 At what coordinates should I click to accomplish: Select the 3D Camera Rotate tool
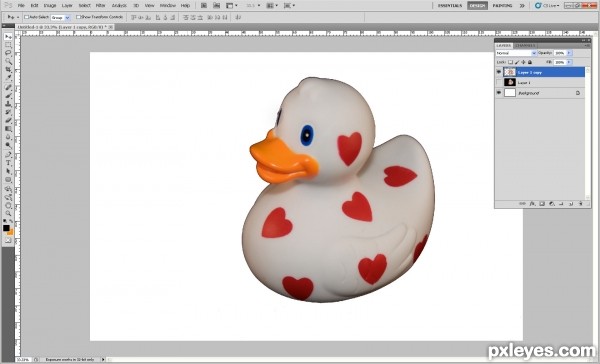[x=8, y=198]
